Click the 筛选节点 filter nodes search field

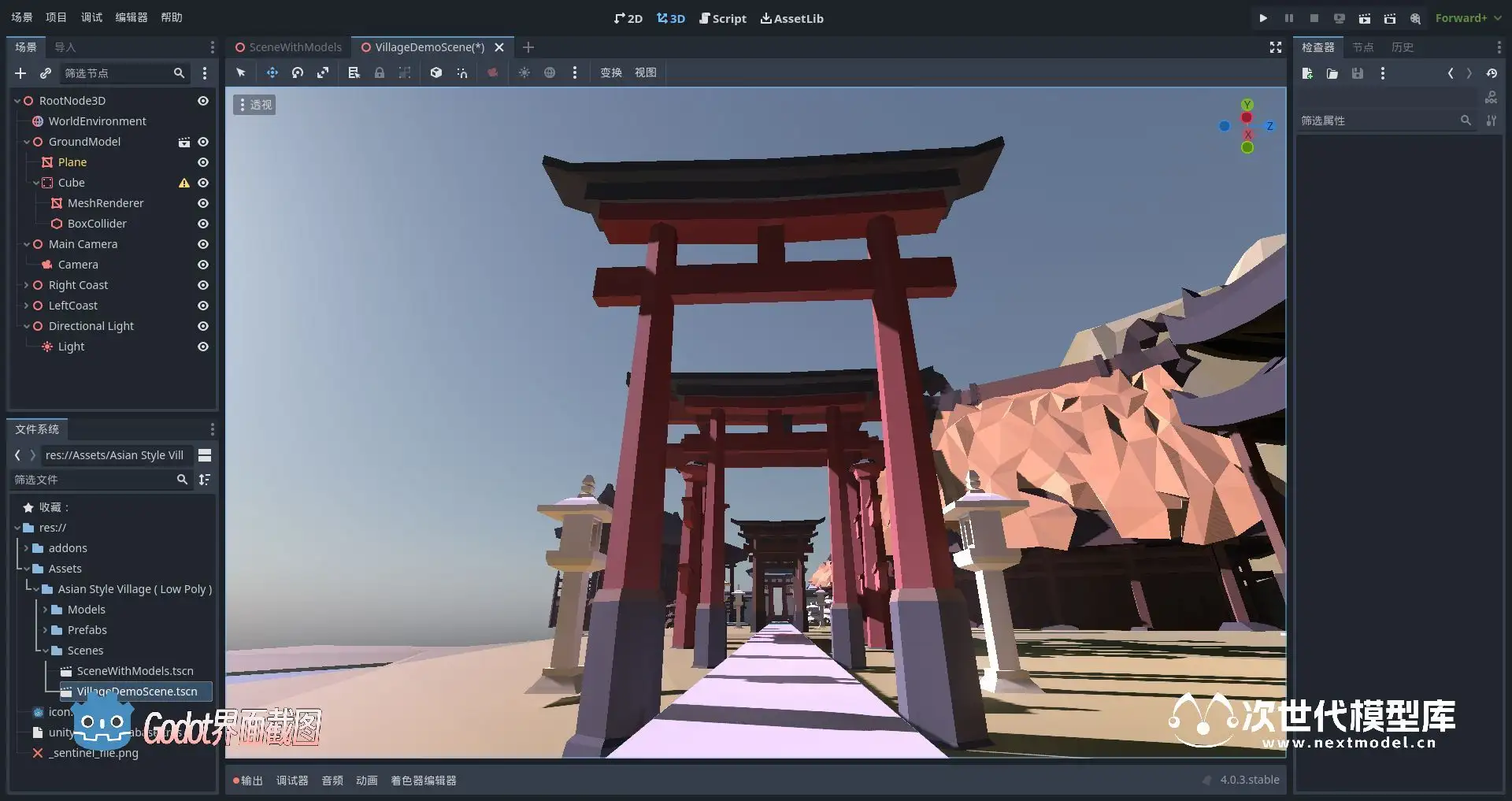coord(118,73)
